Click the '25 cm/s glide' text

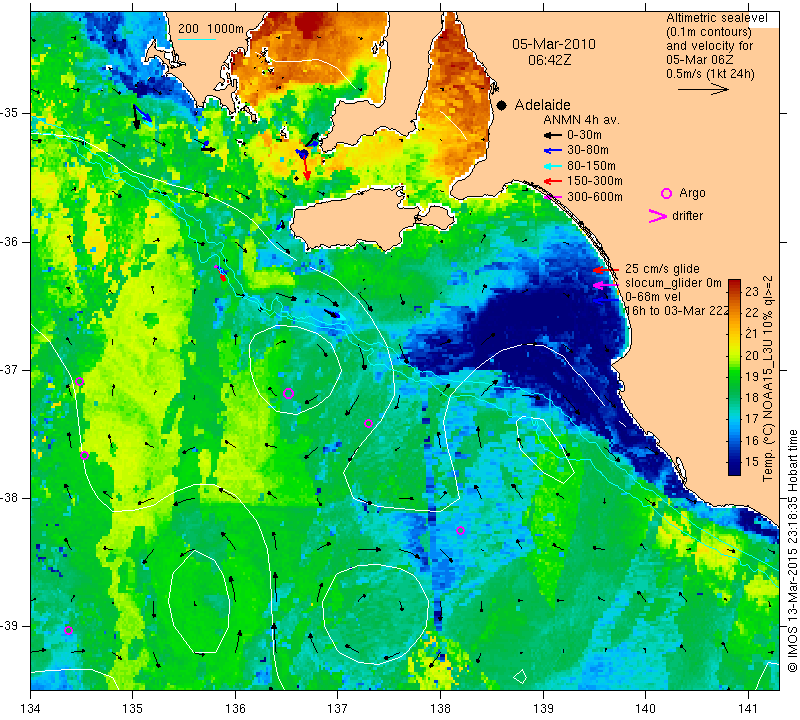pyautogui.click(x=662, y=269)
